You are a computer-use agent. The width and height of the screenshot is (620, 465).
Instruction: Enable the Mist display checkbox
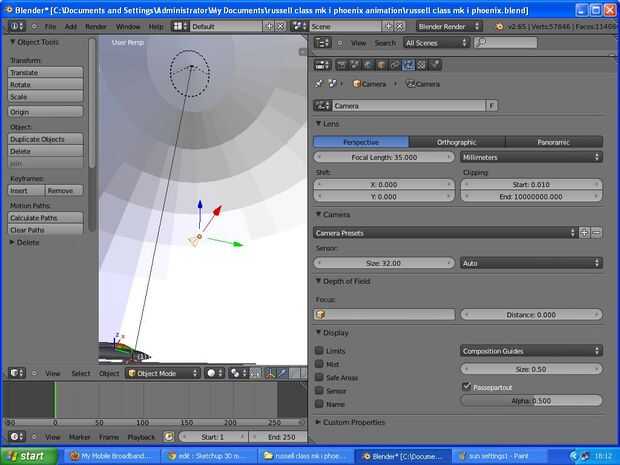pyautogui.click(x=319, y=364)
